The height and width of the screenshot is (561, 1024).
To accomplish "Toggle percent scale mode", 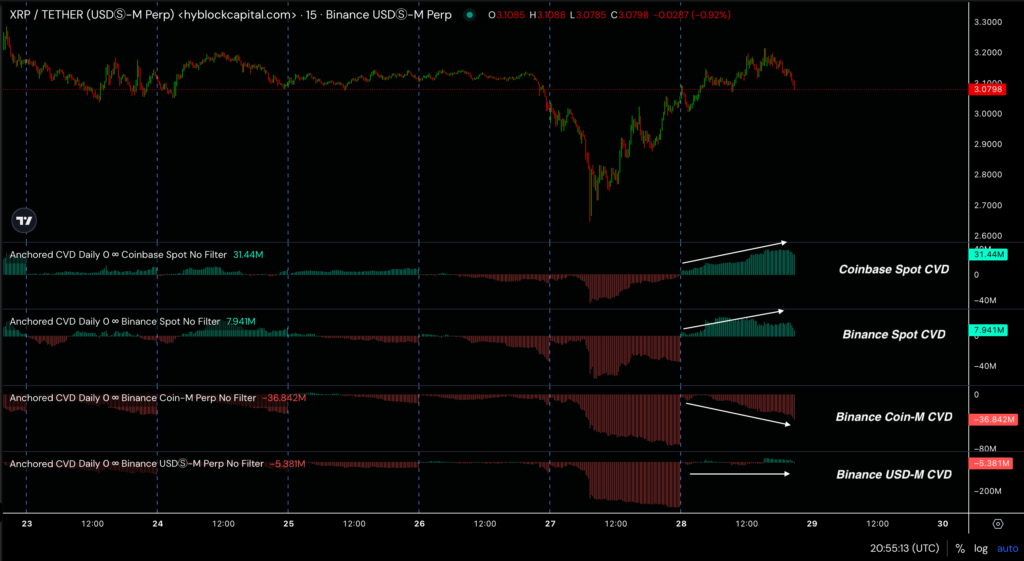I will [x=960, y=548].
